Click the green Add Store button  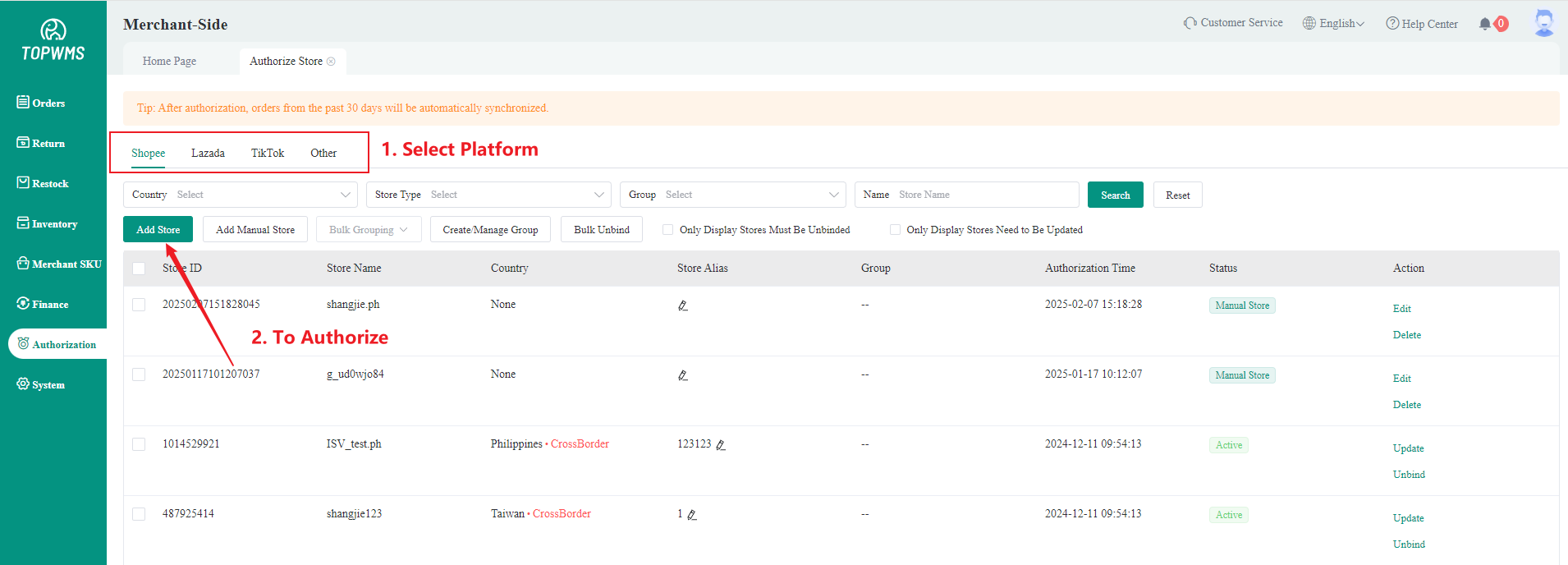(158, 230)
